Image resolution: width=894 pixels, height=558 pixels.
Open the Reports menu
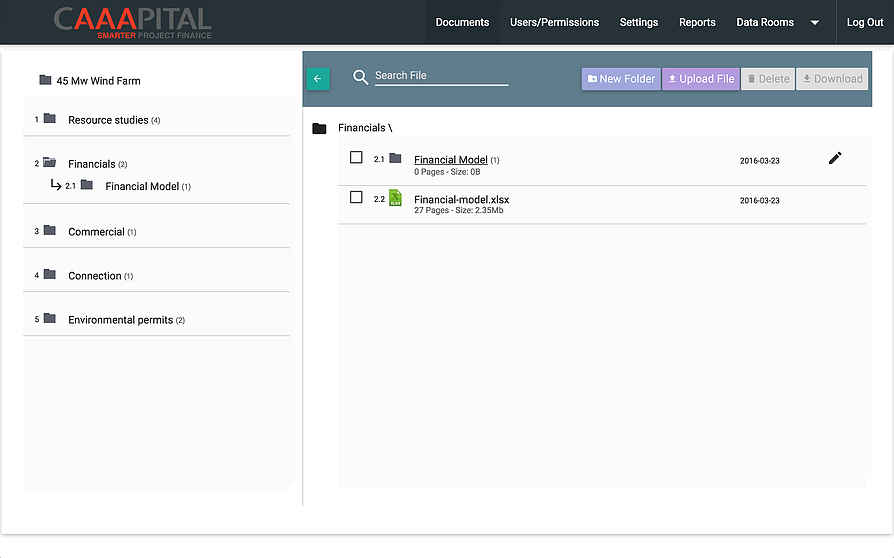click(697, 22)
